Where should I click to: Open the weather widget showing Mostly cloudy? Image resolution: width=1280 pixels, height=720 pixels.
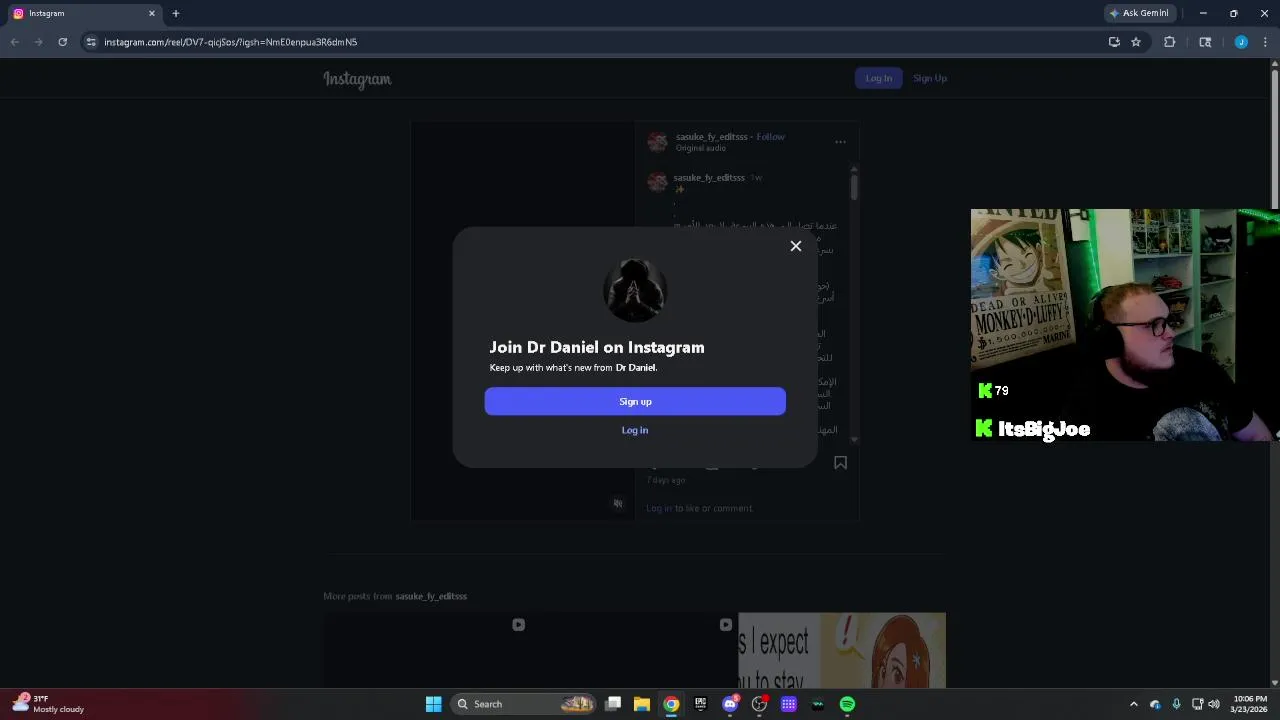tap(49, 704)
